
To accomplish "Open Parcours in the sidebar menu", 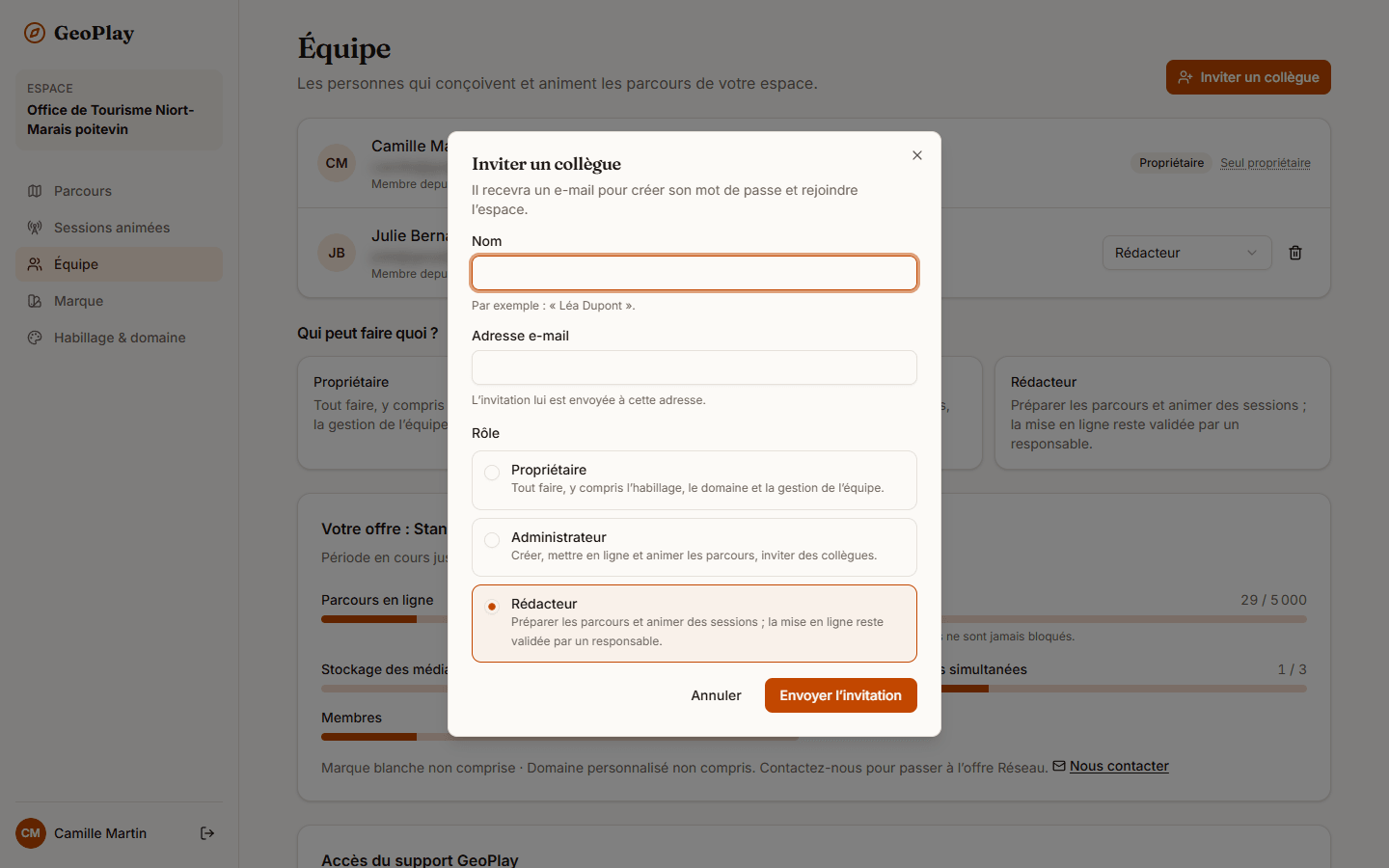I will (x=119, y=191).
